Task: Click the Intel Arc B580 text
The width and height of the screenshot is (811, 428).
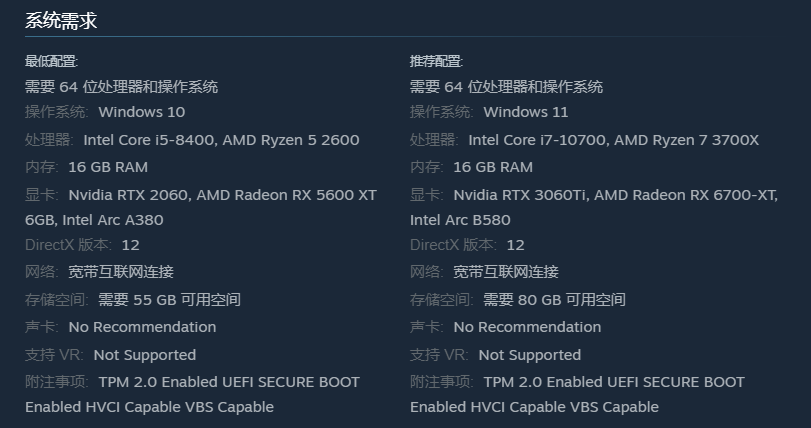Action: point(462,220)
